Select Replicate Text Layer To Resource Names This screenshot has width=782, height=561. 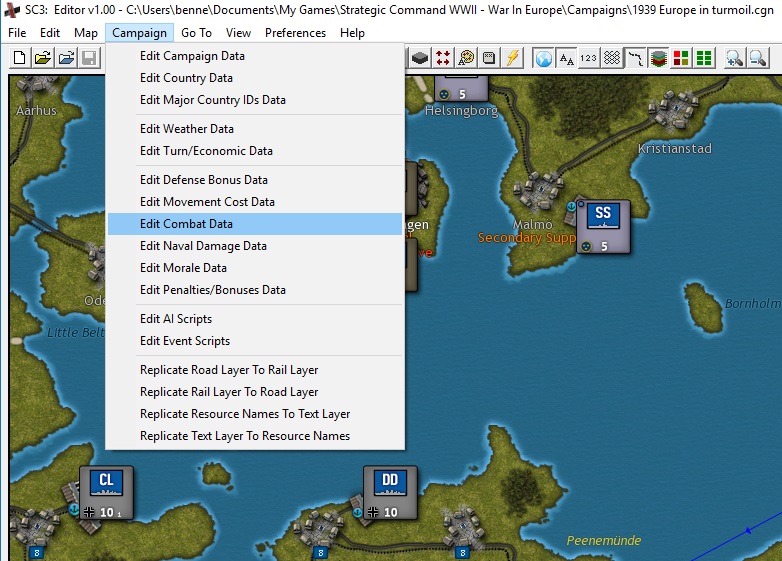point(255,435)
